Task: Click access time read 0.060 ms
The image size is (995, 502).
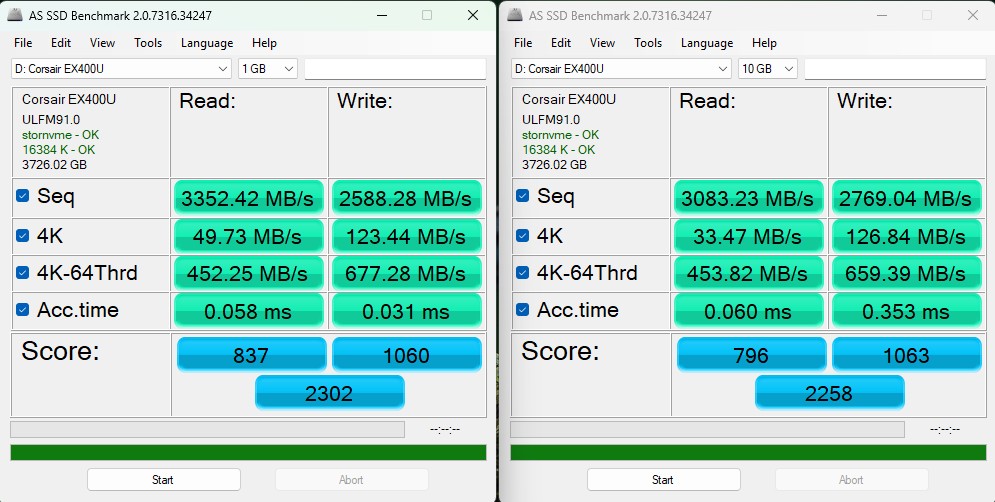Action: click(749, 310)
